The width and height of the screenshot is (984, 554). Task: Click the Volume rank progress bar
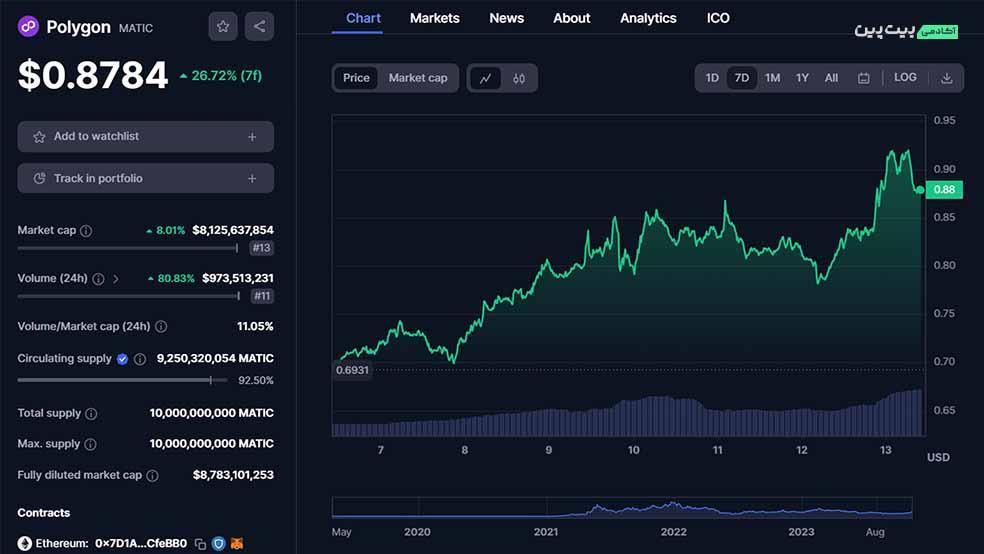click(129, 296)
